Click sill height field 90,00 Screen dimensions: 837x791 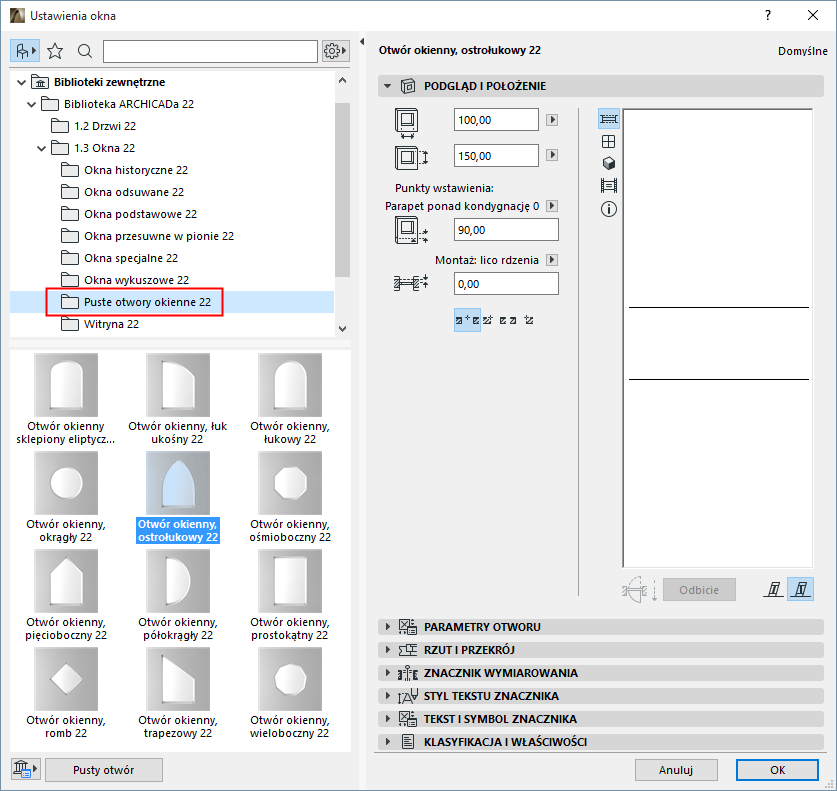point(506,230)
